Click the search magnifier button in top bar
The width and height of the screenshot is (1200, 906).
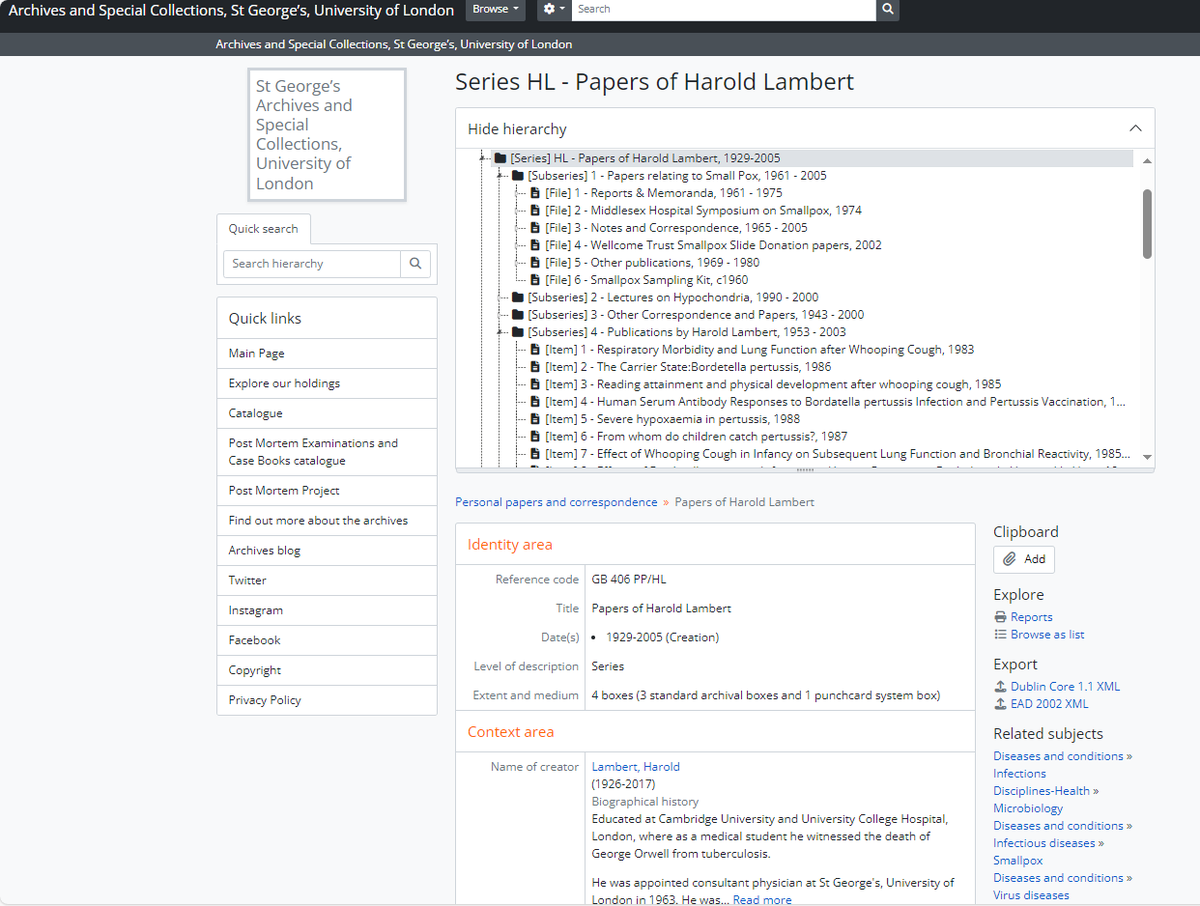point(887,9)
